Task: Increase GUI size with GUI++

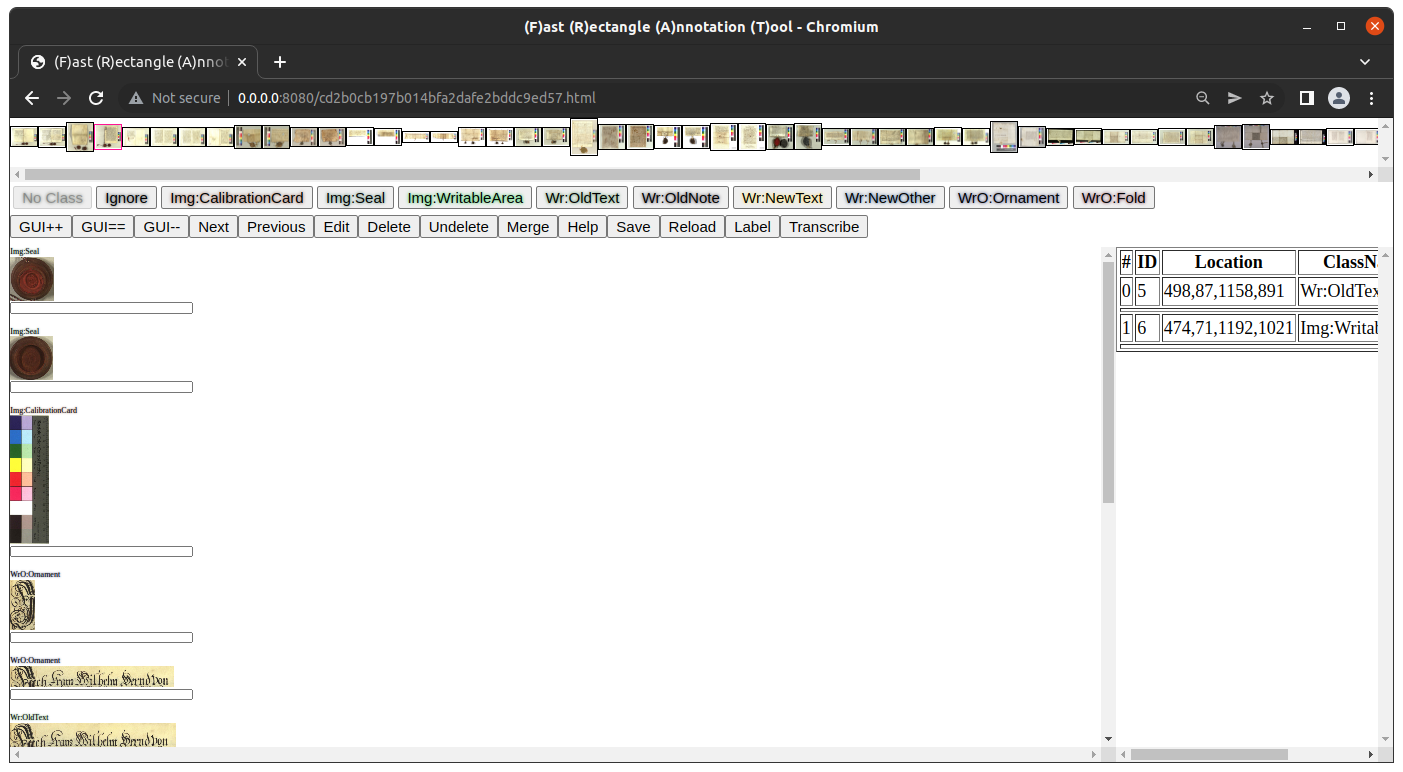Action: pyautogui.click(x=41, y=227)
